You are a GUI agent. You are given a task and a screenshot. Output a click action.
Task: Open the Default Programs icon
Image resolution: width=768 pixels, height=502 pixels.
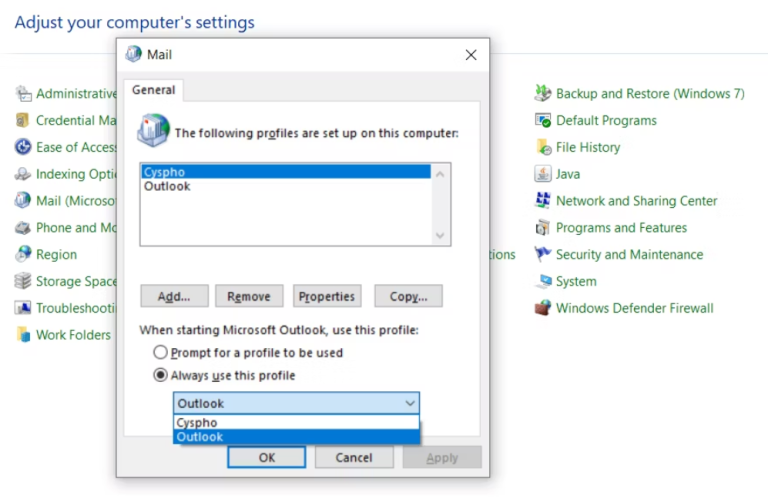pos(543,120)
